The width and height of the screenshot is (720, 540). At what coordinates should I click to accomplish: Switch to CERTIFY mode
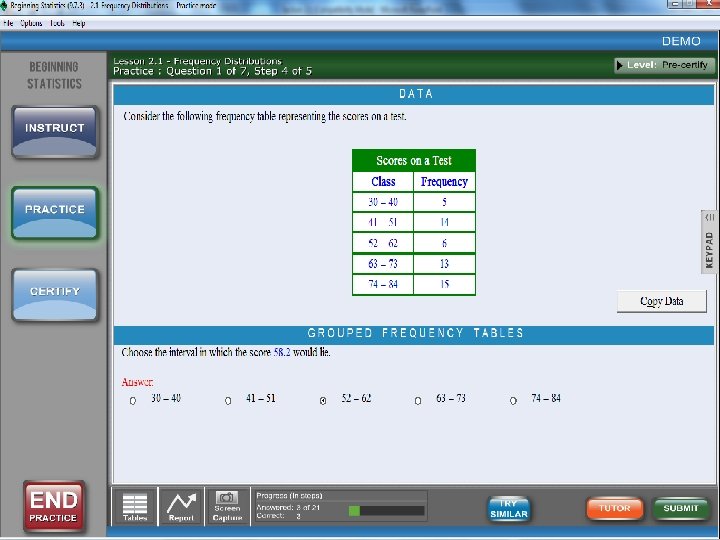[x=55, y=295]
